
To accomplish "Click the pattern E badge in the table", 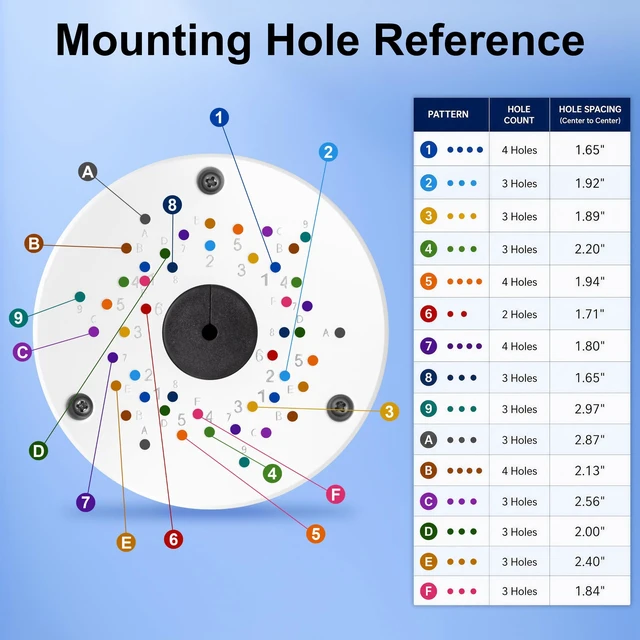I will pyautogui.click(x=429, y=562).
